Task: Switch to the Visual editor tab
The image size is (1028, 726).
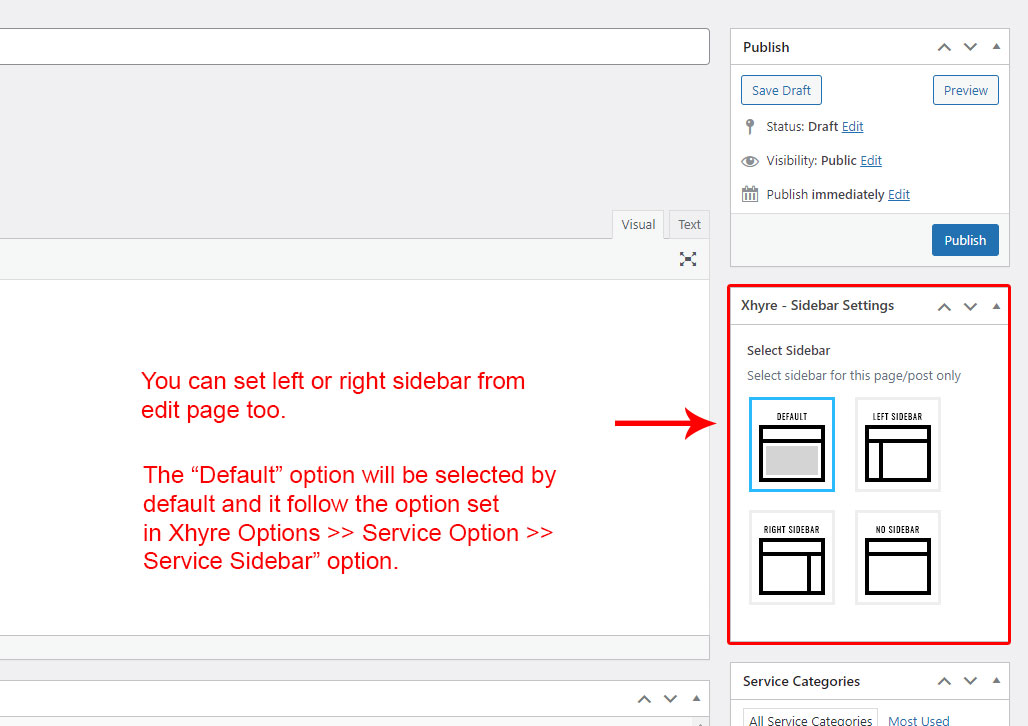Action: [638, 225]
